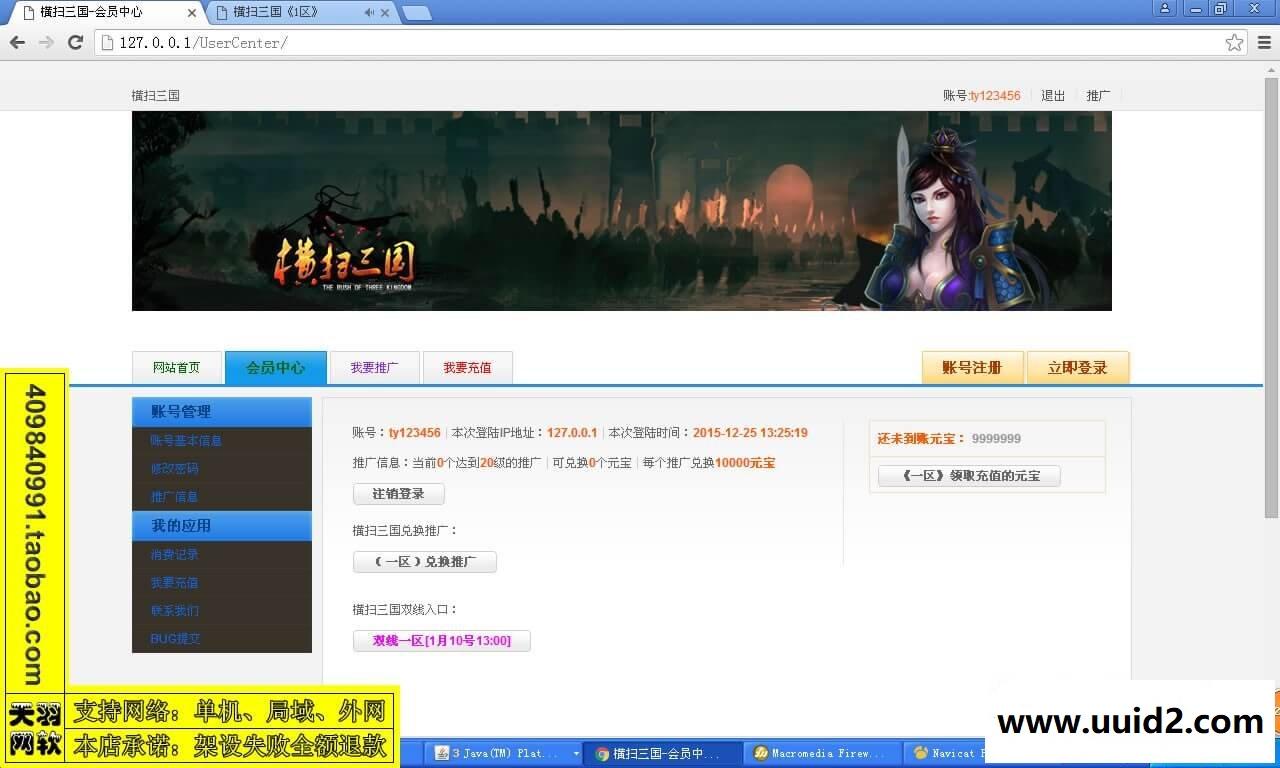Click the 立即登录 login button
1280x768 pixels.
pyautogui.click(x=1077, y=367)
